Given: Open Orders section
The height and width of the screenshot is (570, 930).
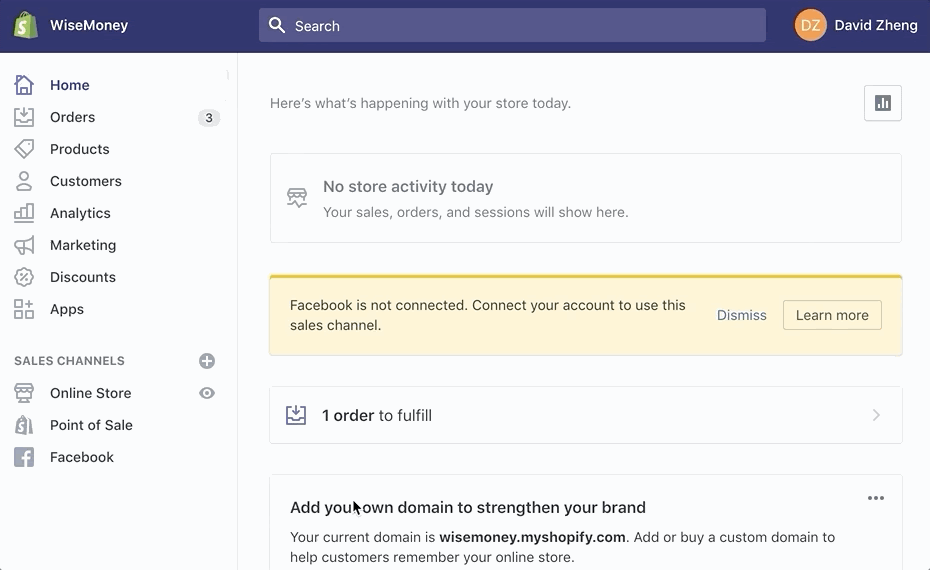Looking at the screenshot, I should point(72,117).
